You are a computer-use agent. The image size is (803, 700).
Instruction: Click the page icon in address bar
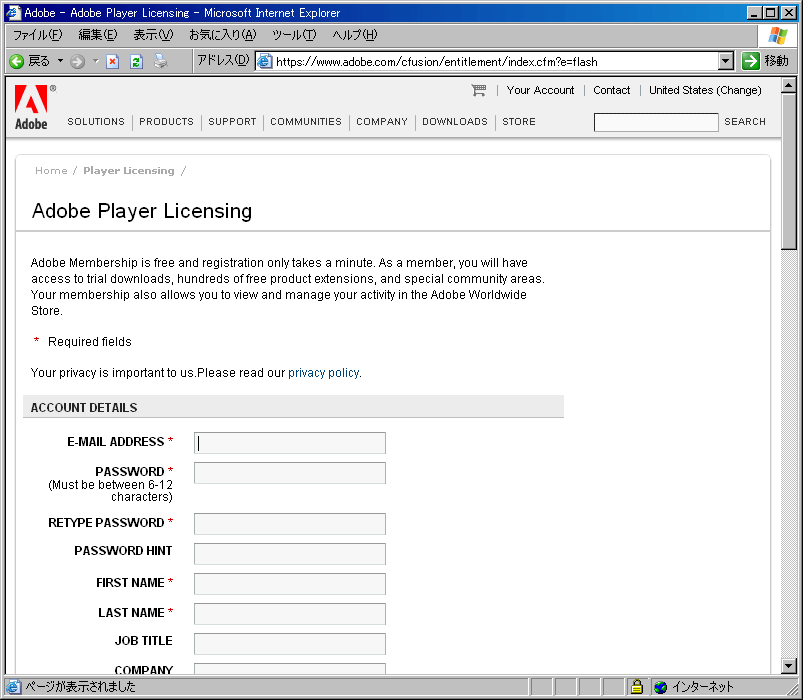pos(264,61)
